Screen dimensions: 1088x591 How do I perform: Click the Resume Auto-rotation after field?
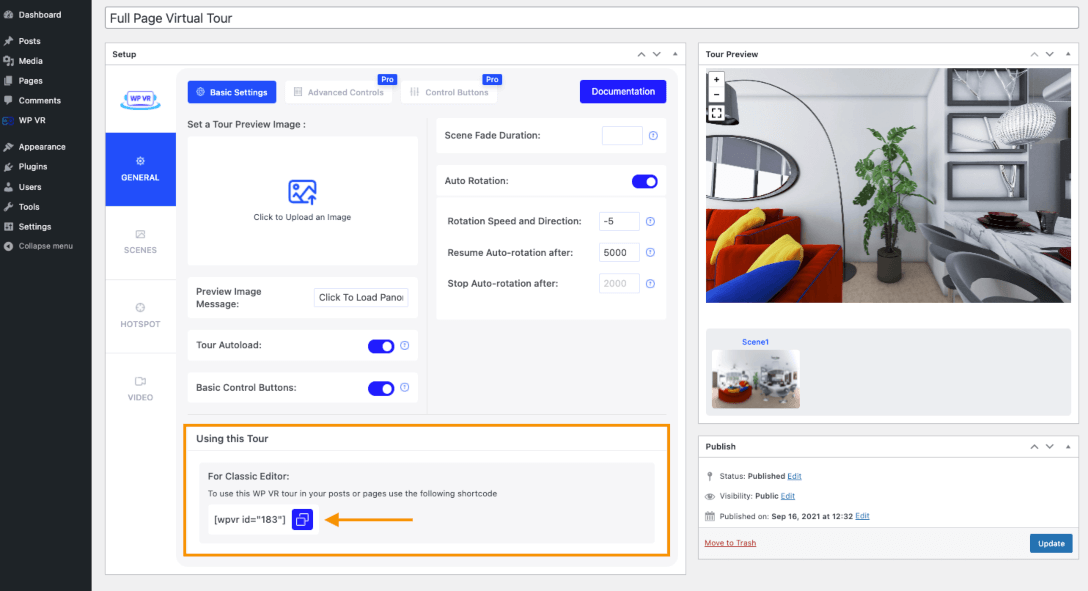pos(619,252)
